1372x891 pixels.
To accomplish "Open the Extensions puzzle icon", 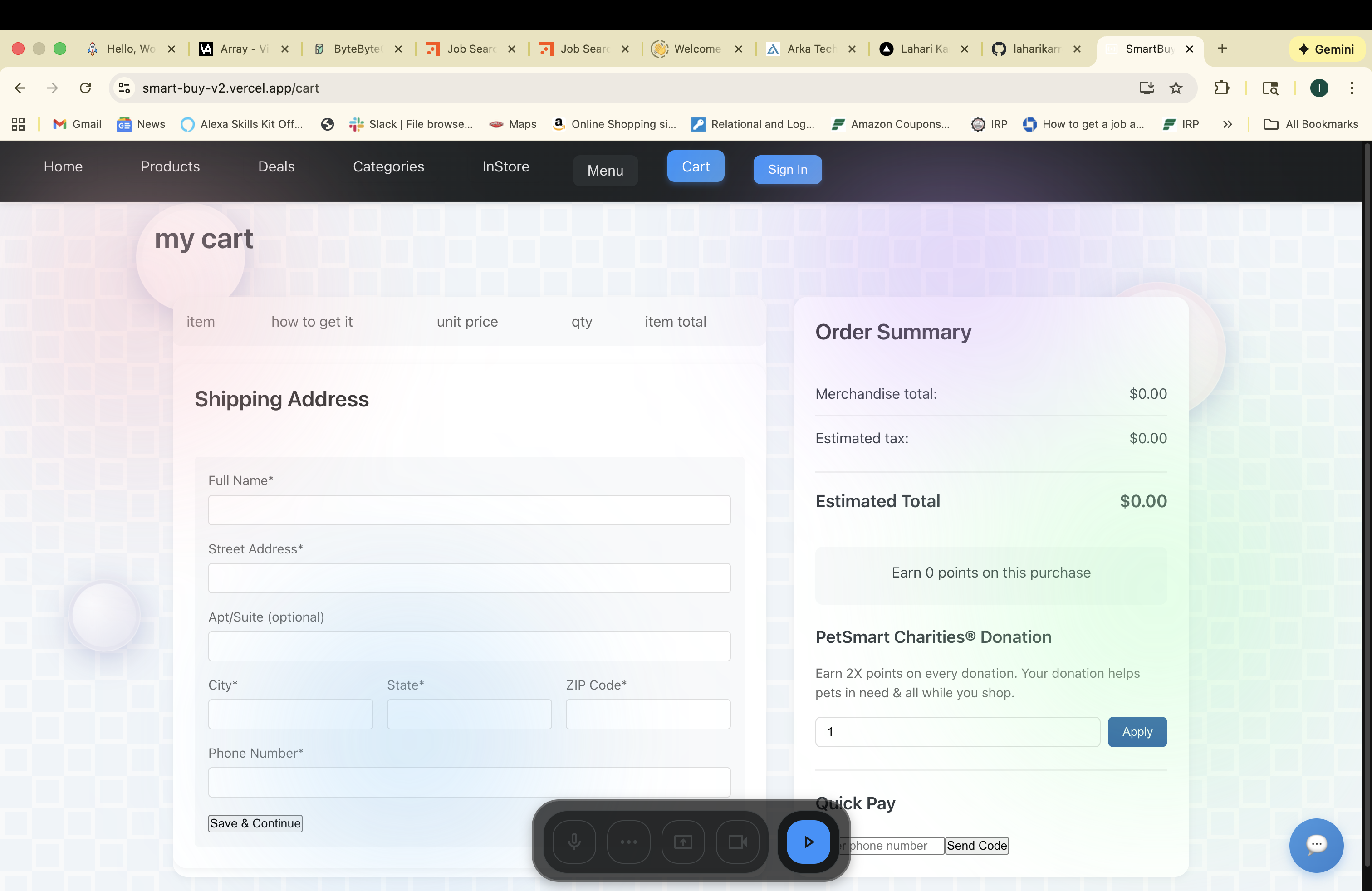I will pos(1221,88).
